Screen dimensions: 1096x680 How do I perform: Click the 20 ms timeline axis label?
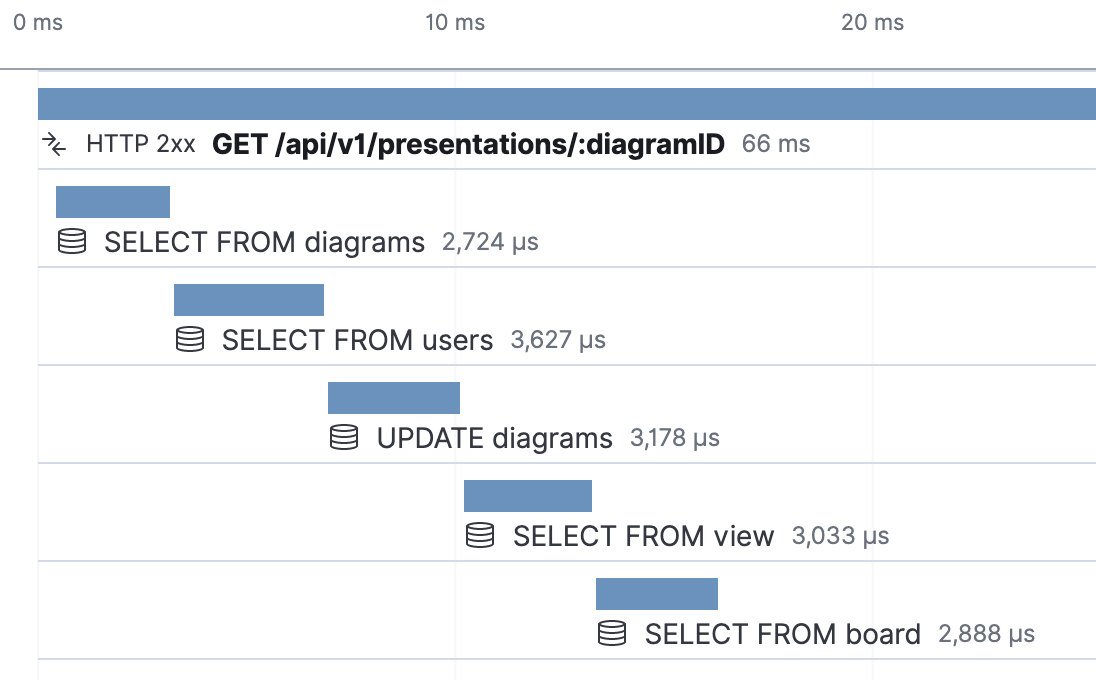(x=872, y=22)
